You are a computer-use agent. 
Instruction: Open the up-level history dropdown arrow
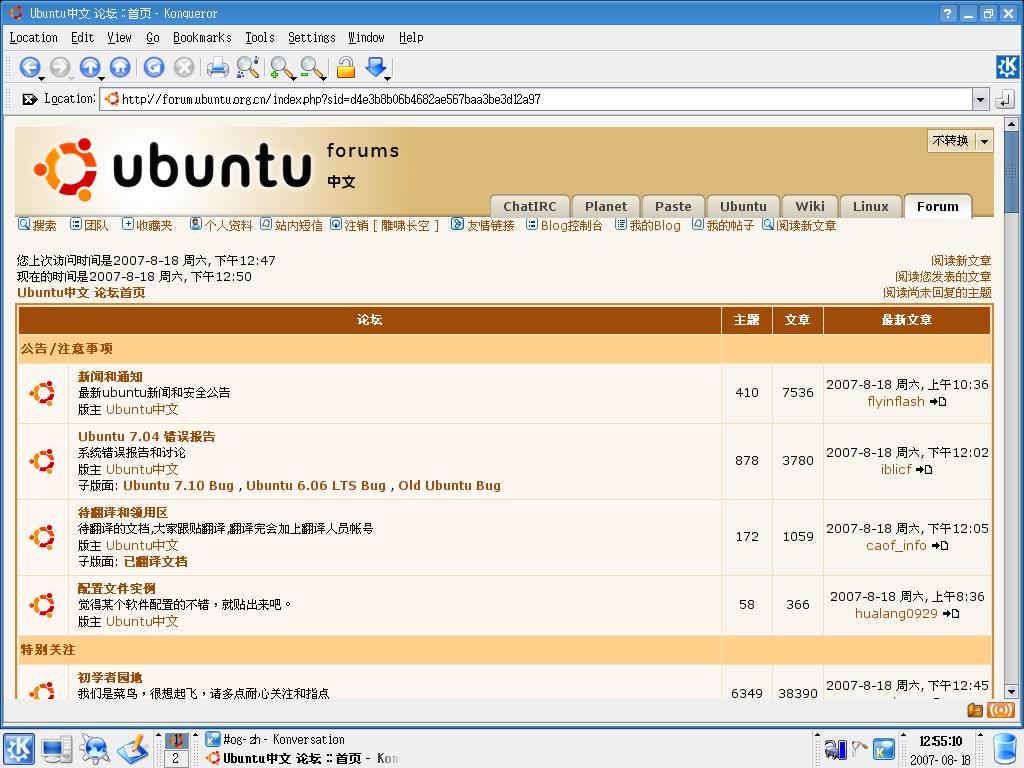(102, 78)
